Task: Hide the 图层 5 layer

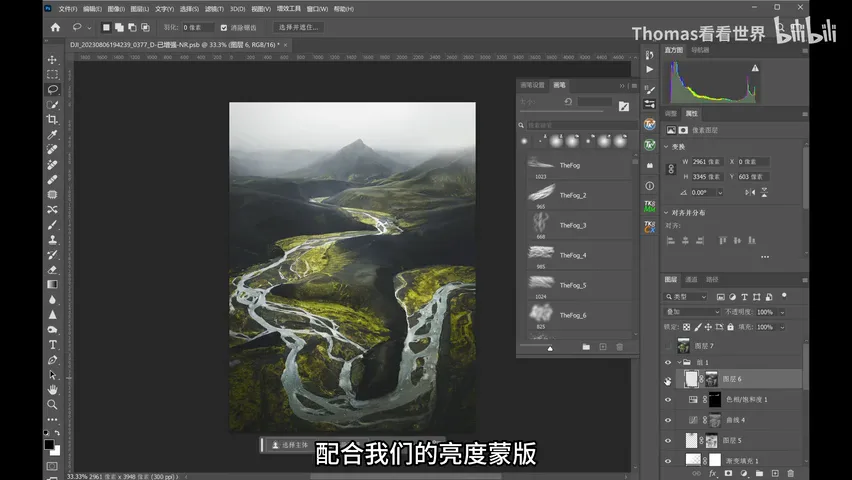Action: point(668,440)
